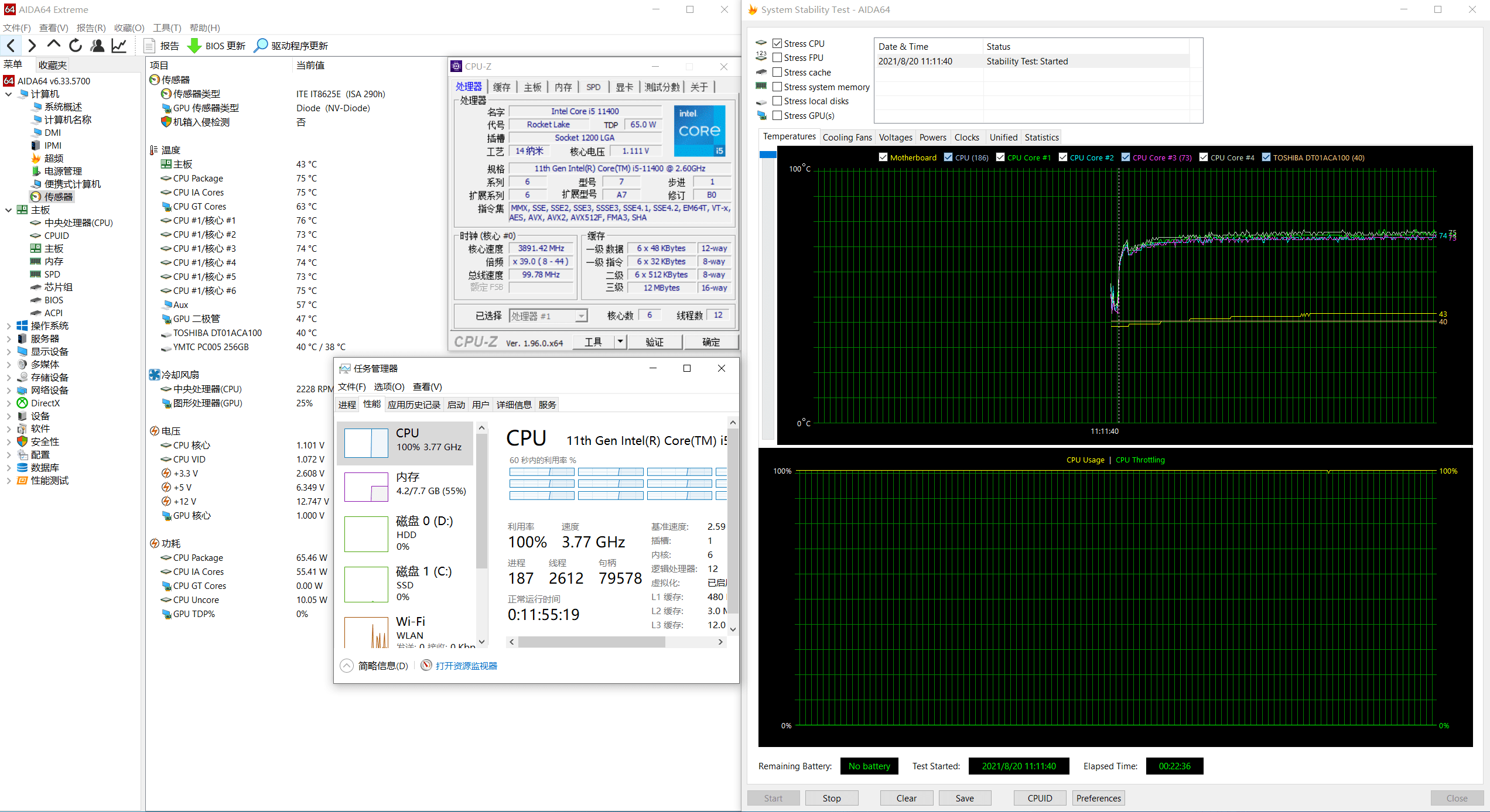Image resolution: width=1490 pixels, height=812 pixels.
Task: Expand the 服务器 tree node
Action: click(x=9, y=338)
